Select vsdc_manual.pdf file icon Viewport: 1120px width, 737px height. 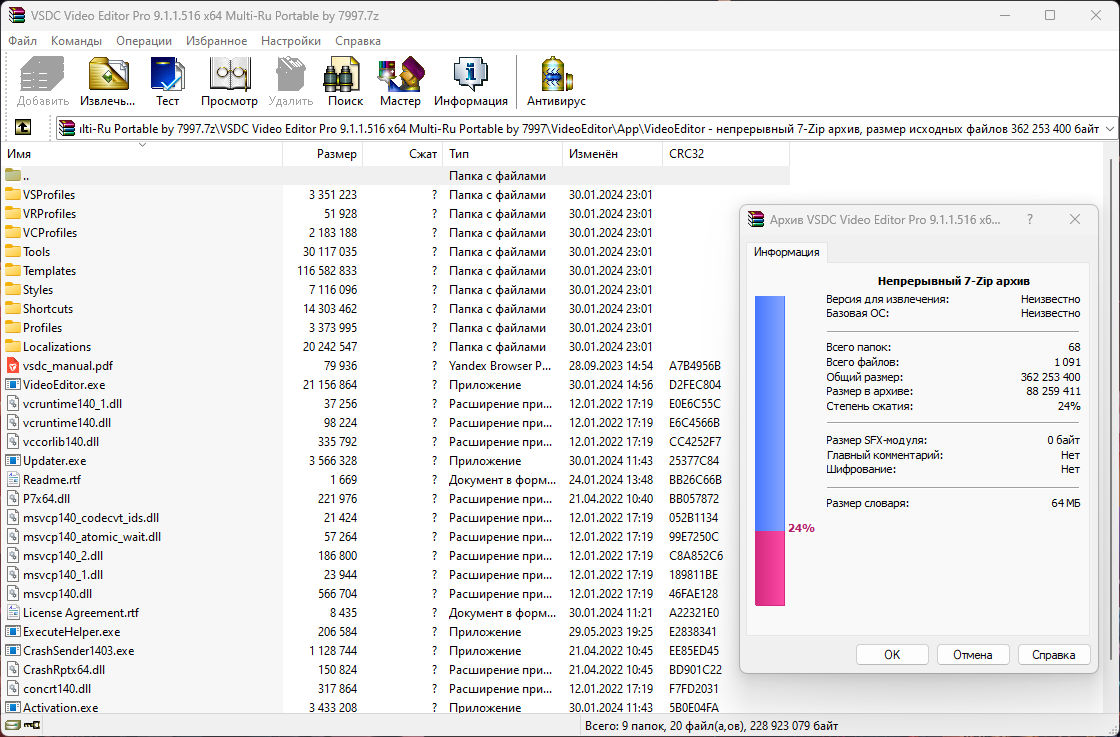tap(13, 366)
